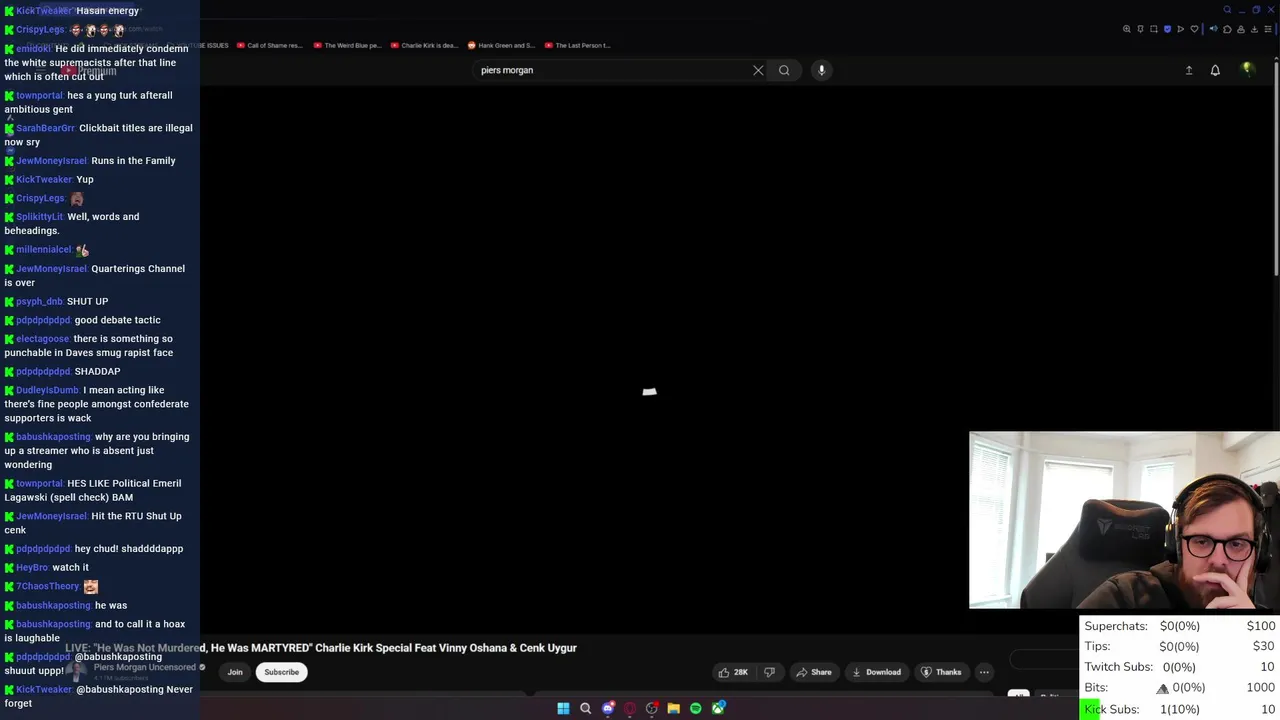Join the channel membership

[x=235, y=672]
